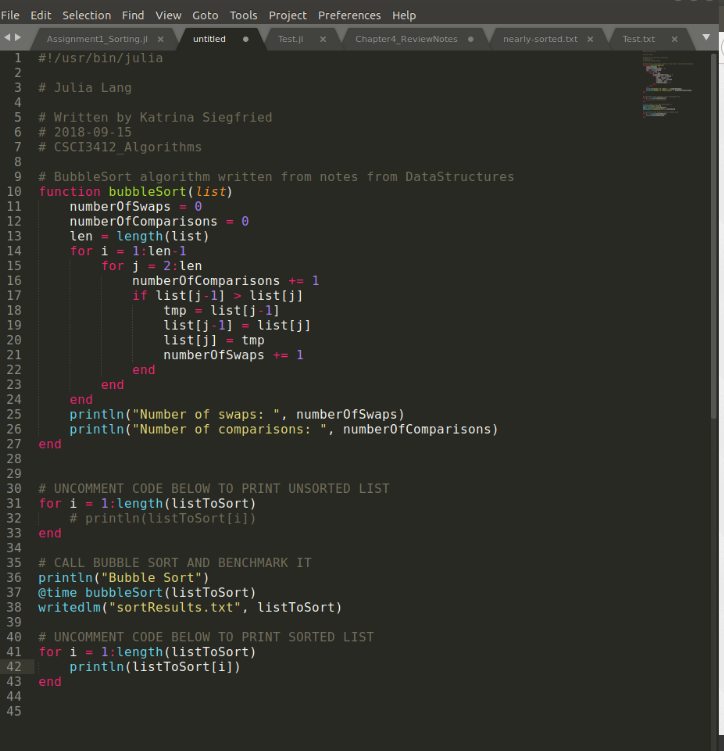Switch to the nearly-sorted.txt tab
The image size is (724, 751).
tap(540, 39)
